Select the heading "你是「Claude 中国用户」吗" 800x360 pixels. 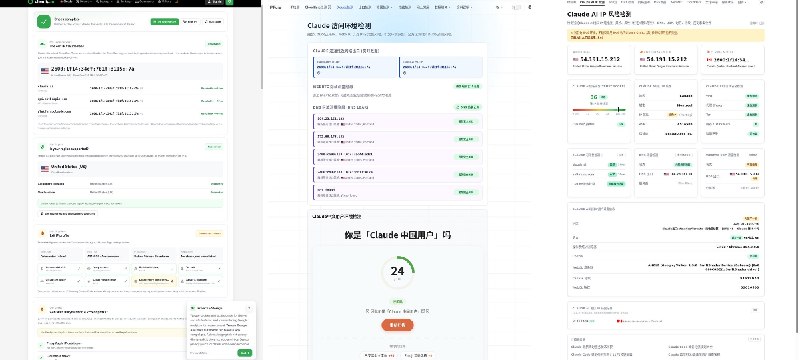[x=397, y=235]
